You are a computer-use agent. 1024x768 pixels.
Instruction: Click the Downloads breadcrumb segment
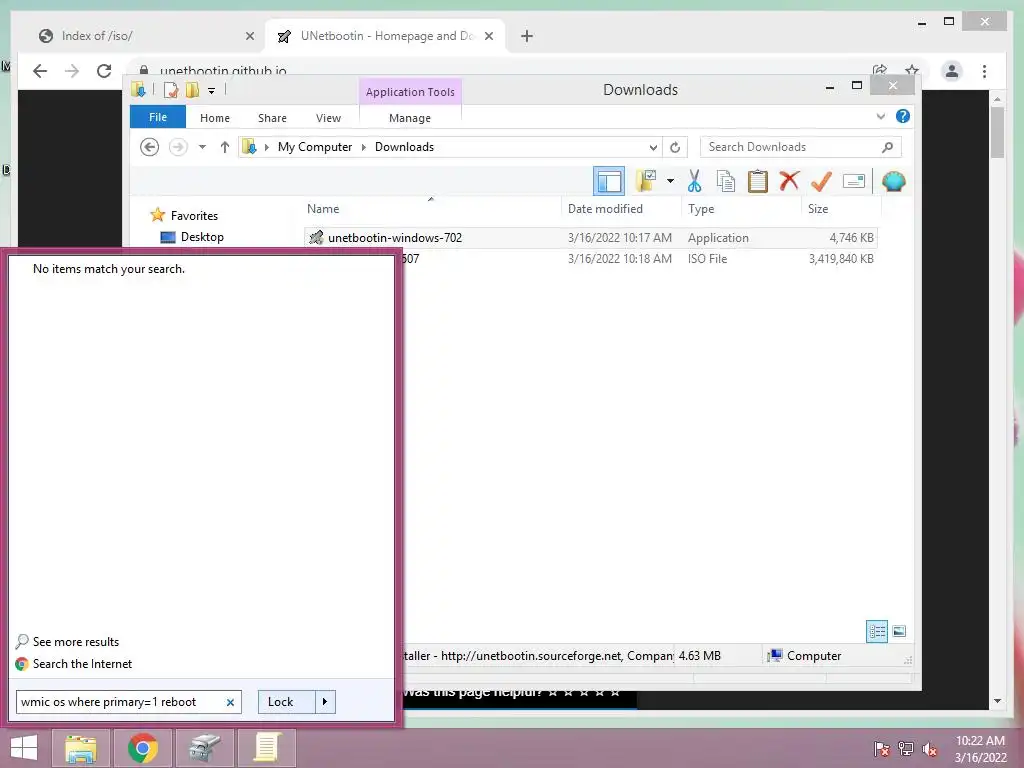point(404,147)
